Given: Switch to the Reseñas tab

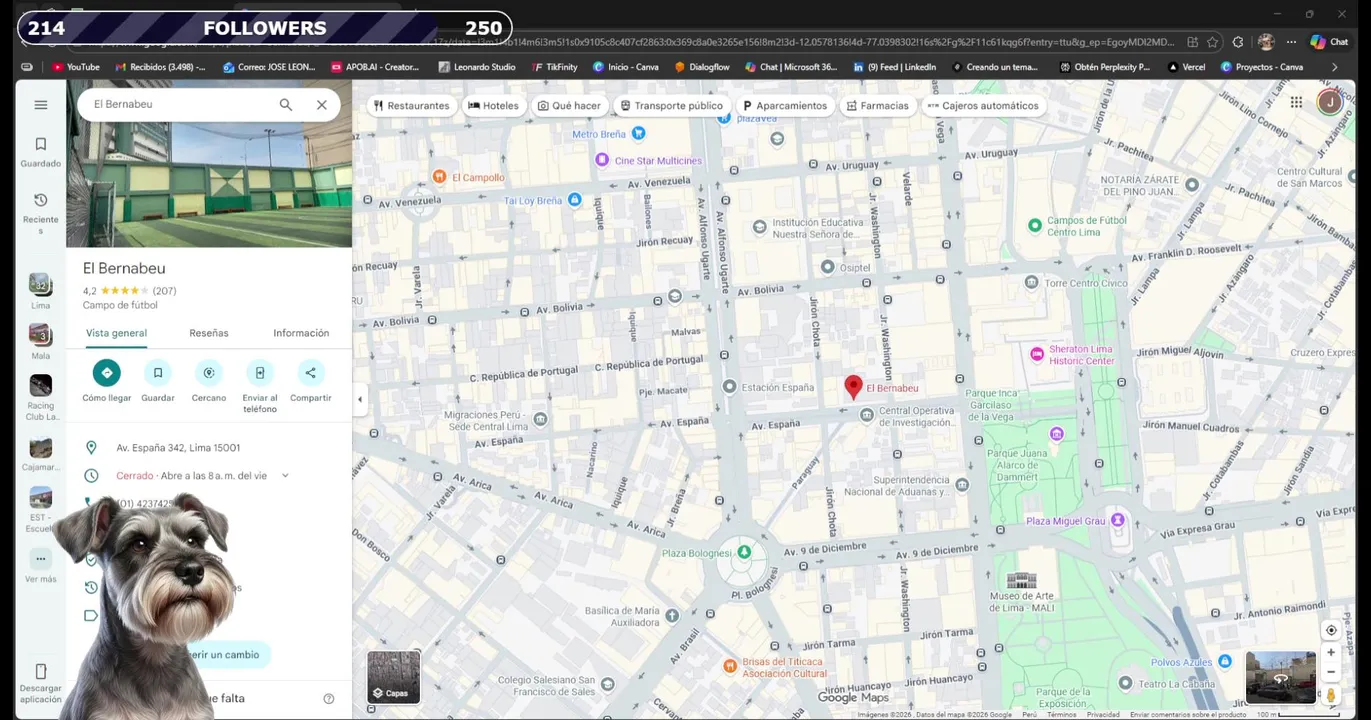Looking at the screenshot, I should (209, 333).
